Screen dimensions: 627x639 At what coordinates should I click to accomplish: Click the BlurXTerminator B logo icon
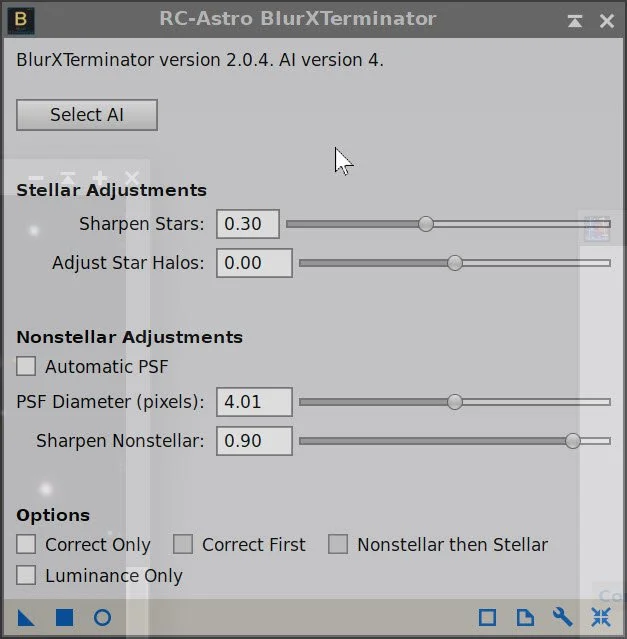click(x=21, y=20)
